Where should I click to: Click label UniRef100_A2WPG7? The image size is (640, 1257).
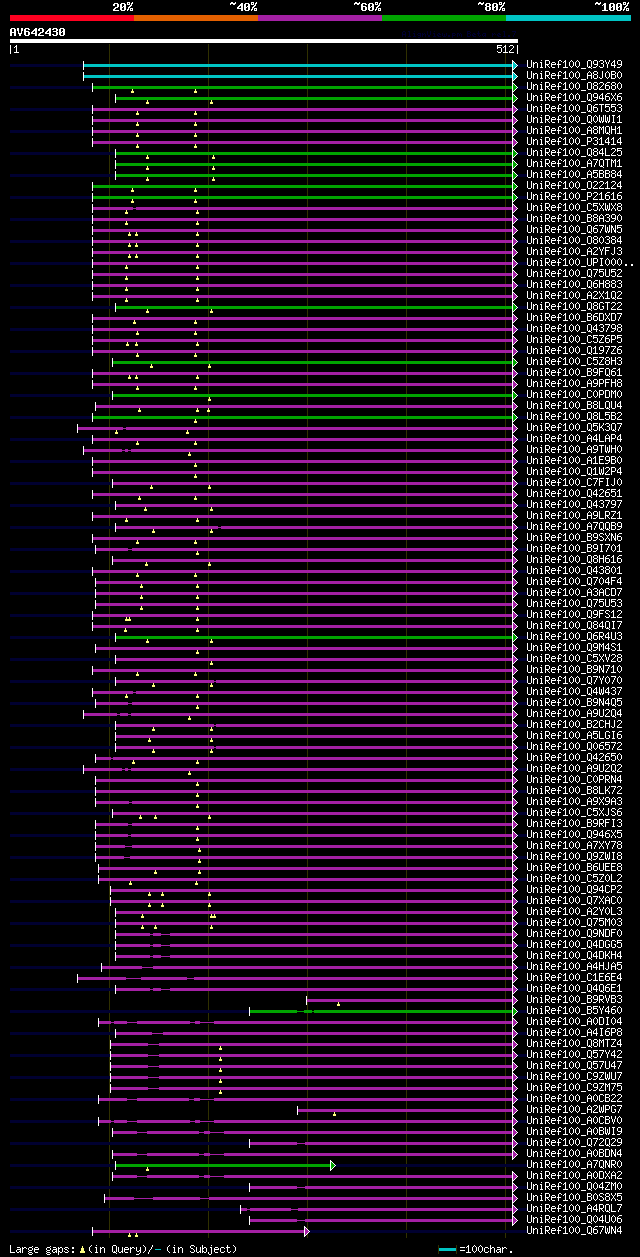[574, 1110]
